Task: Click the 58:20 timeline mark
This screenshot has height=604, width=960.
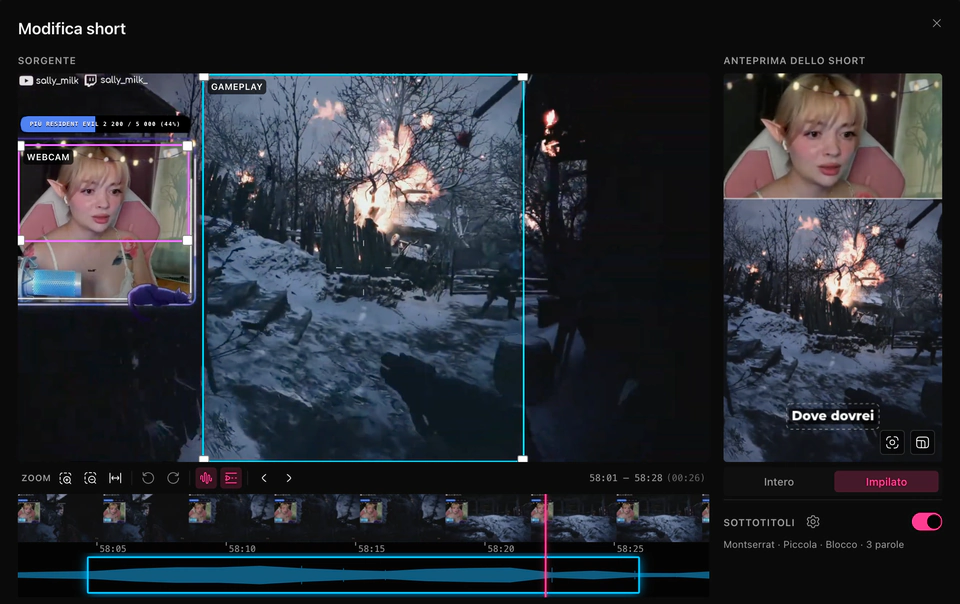Action: [x=501, y=549]
